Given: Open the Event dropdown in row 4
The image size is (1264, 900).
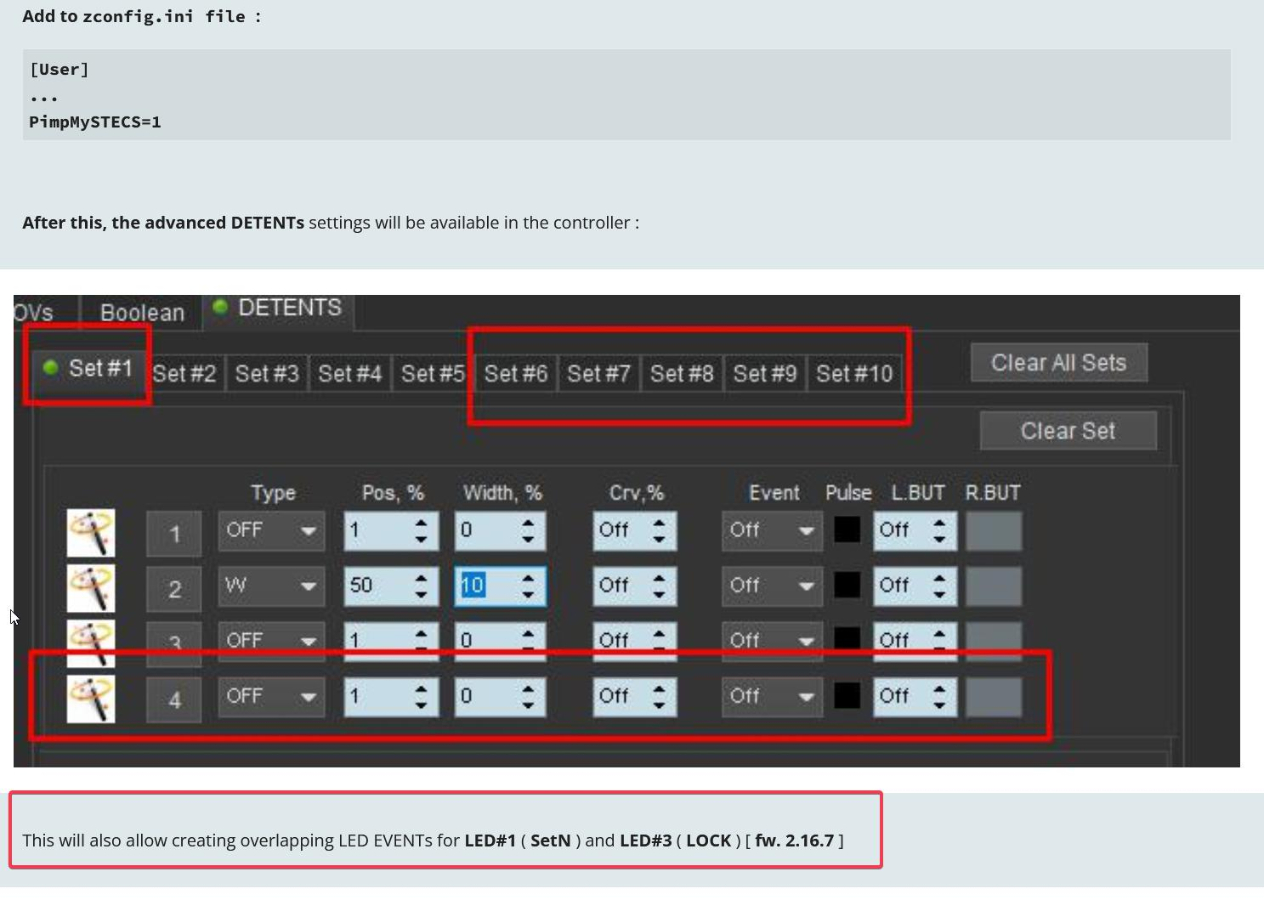Looking at the screenshot, I should [772, 696].
